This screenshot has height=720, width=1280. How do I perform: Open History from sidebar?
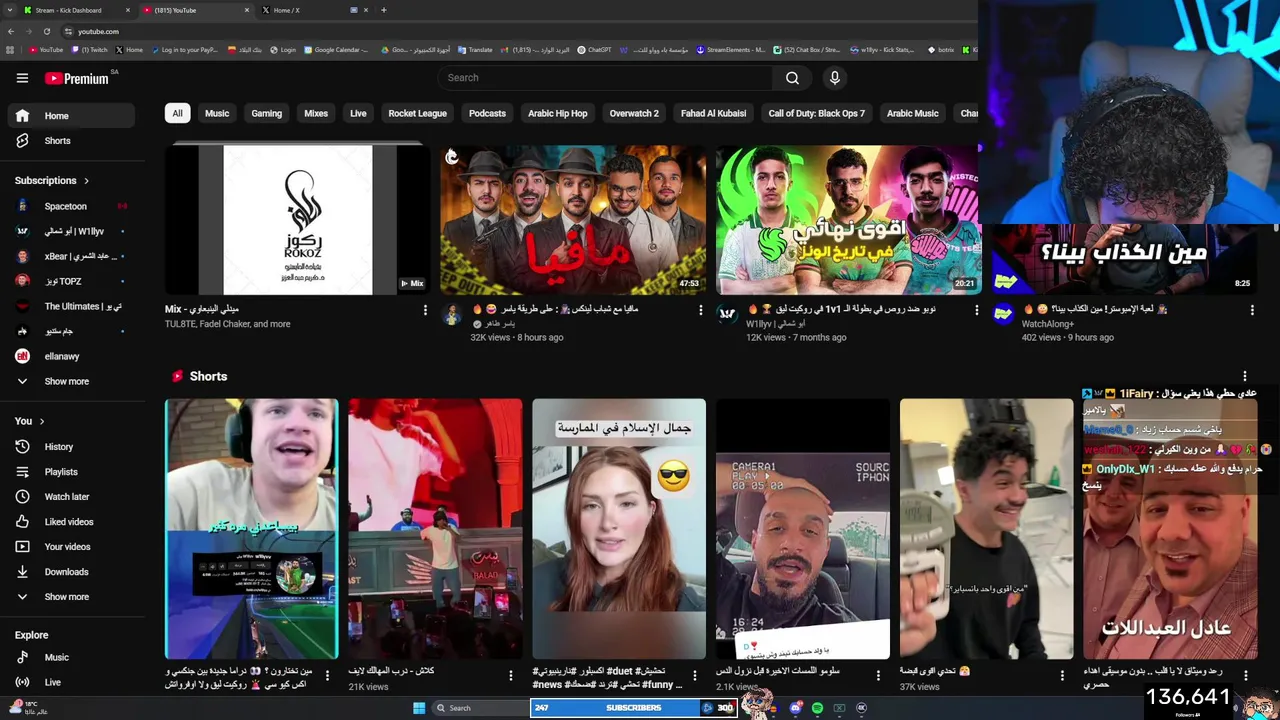coord(70,447)
